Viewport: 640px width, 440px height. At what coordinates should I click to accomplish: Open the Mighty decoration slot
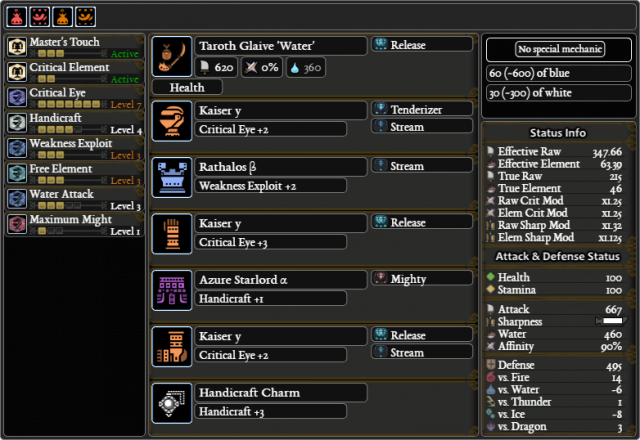(422, 278)
